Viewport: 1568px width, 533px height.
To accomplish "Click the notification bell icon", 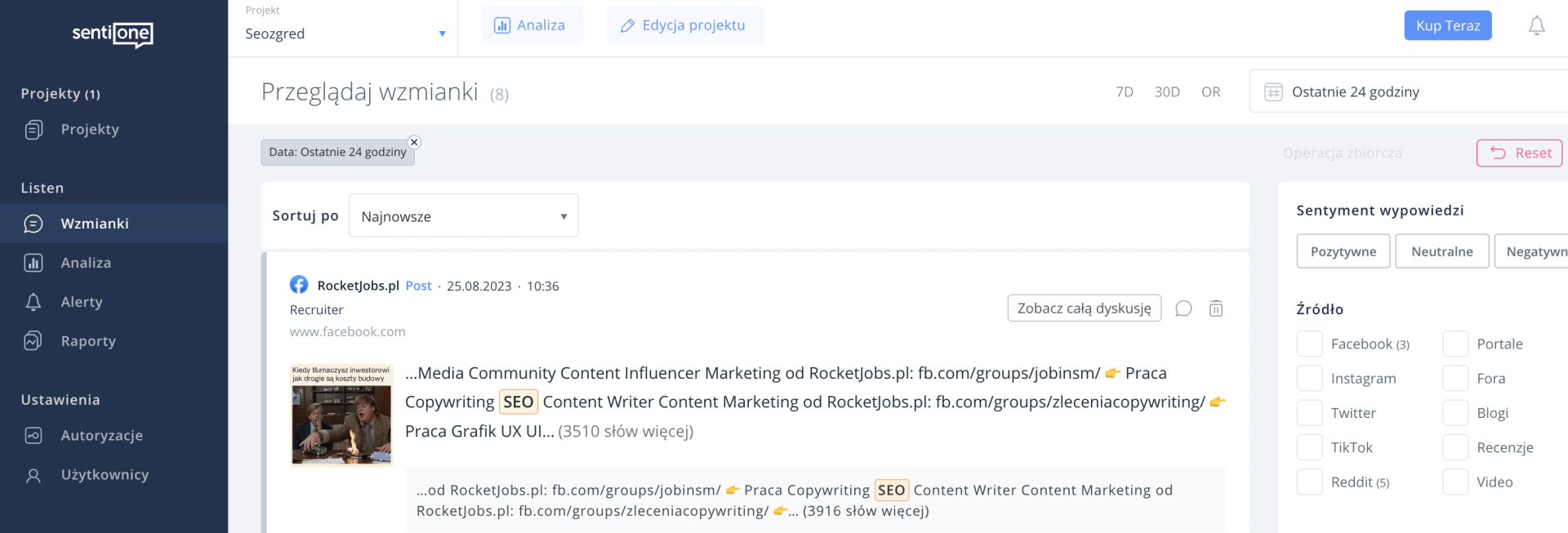I will click(x=1536, y=26).
